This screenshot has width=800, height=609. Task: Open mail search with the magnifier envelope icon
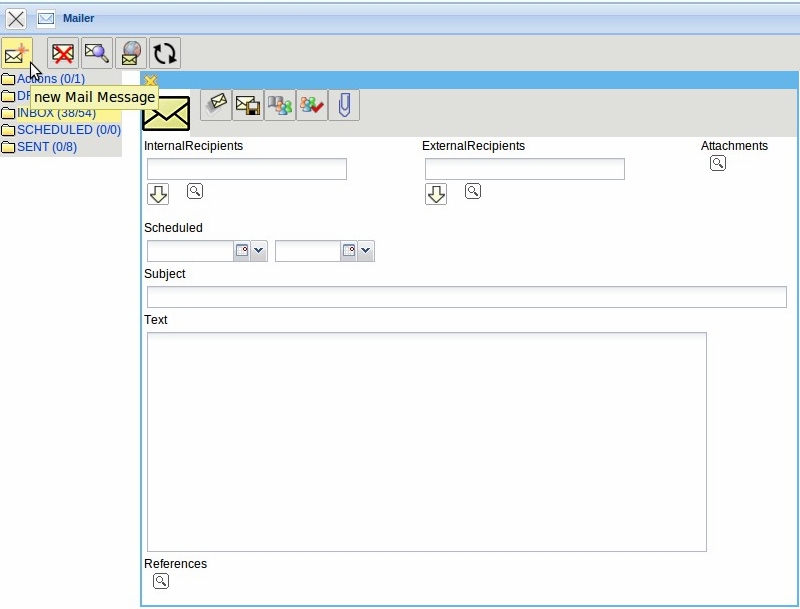97,53
